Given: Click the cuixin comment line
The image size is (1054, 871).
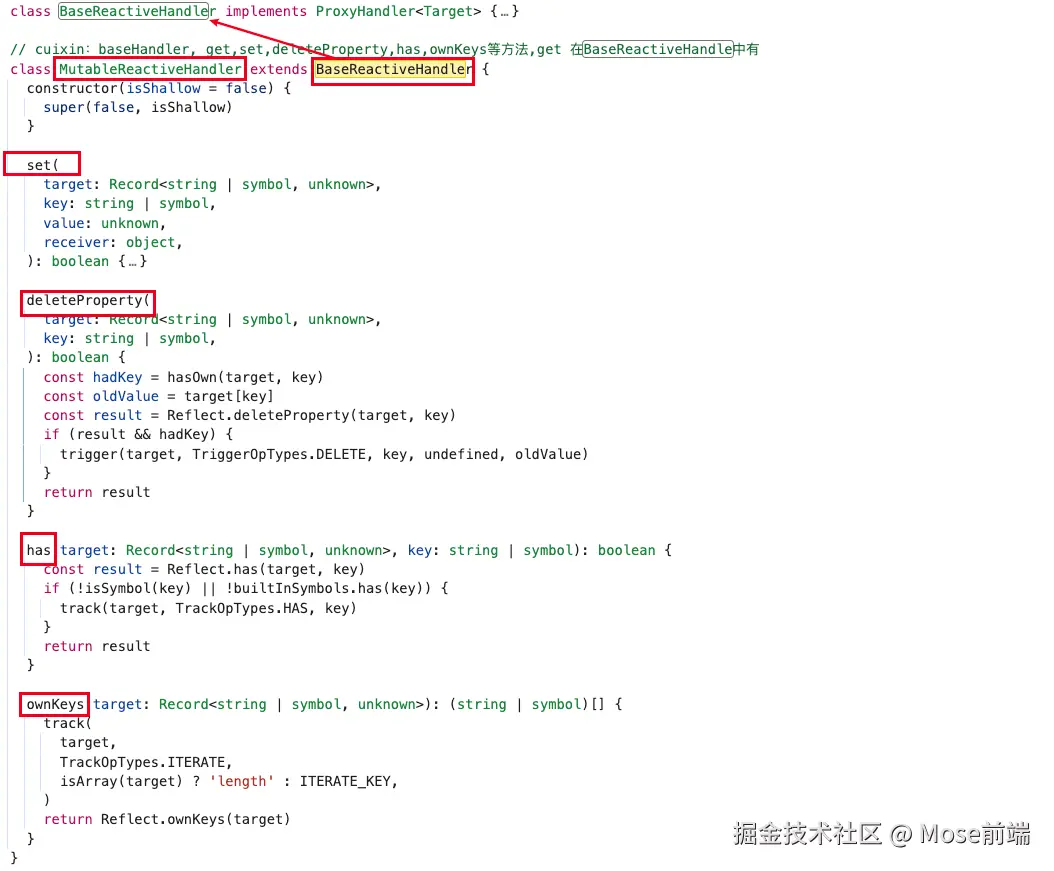Looking at the screenshot, I should point(384,49).
